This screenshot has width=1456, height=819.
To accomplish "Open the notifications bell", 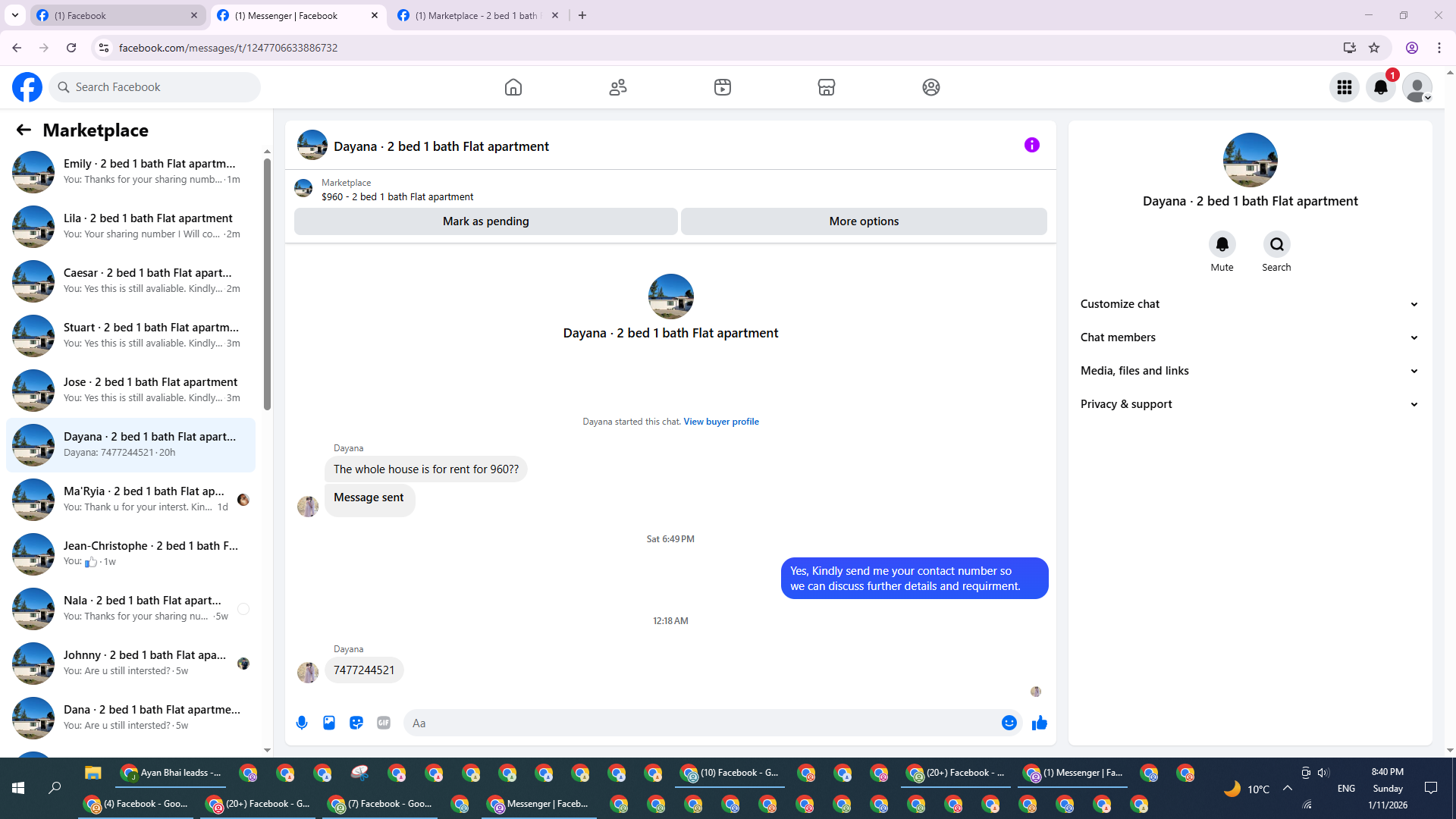I will pyautogui.click(x=1381, y=87).
